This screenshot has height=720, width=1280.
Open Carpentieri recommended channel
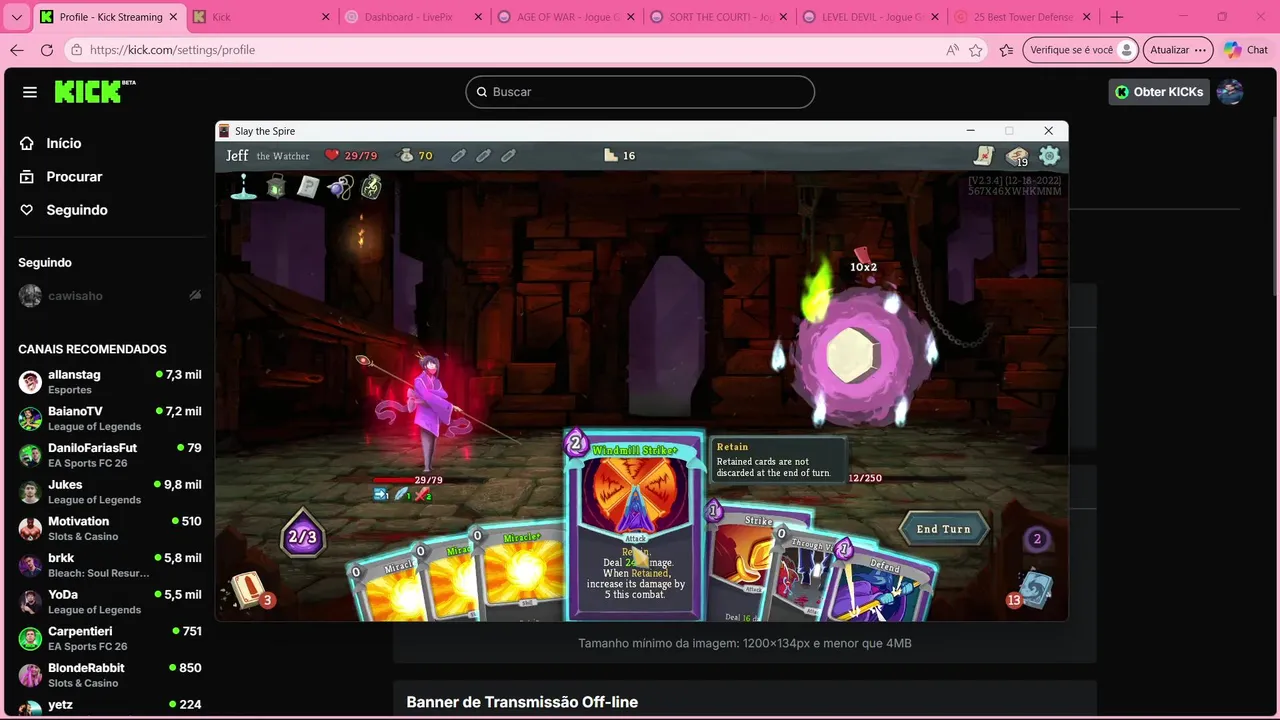tap(109, 638)
